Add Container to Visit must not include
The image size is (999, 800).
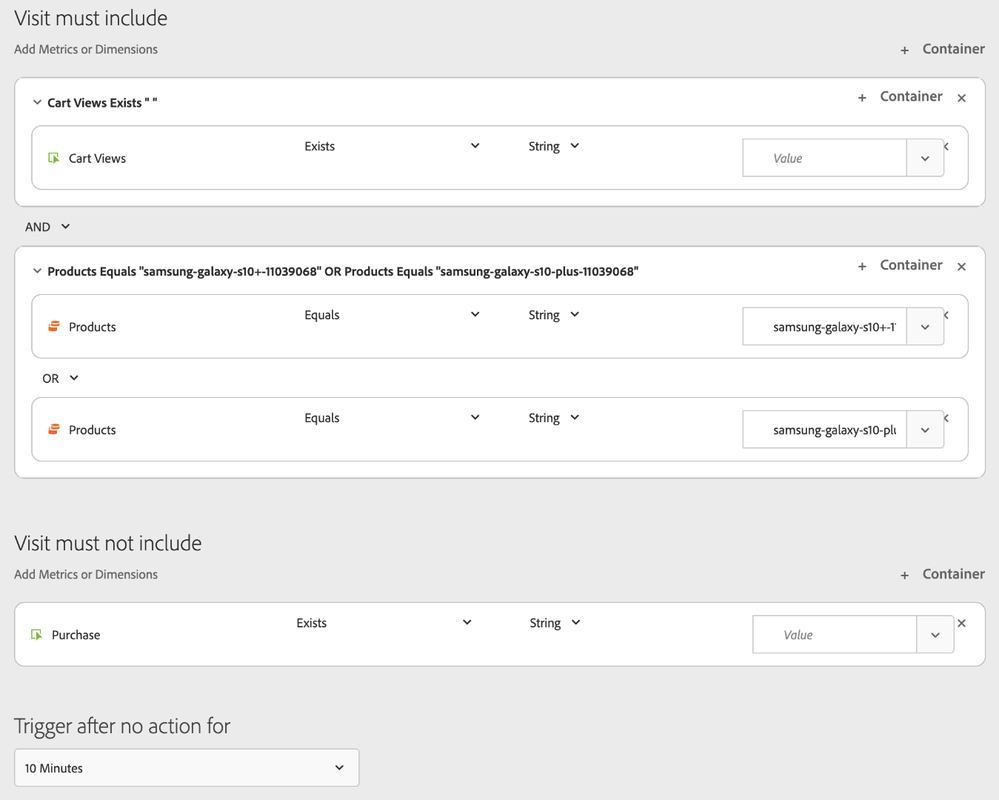pyautogui.click(x=942, y=575)
